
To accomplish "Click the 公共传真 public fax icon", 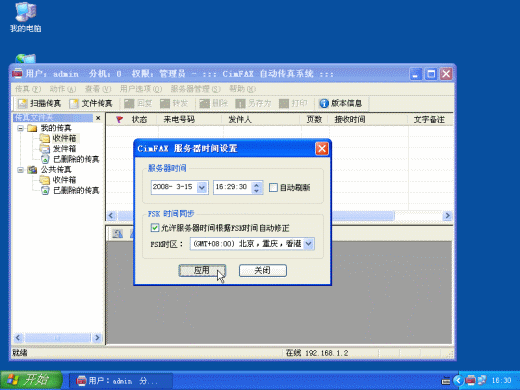I will click(32, 170).
